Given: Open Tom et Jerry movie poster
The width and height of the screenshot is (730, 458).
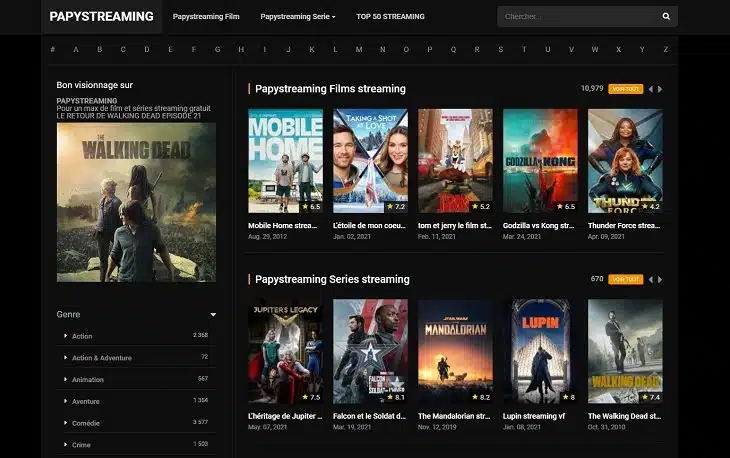Looking at the screenshot, I should (x=455, y=161).
